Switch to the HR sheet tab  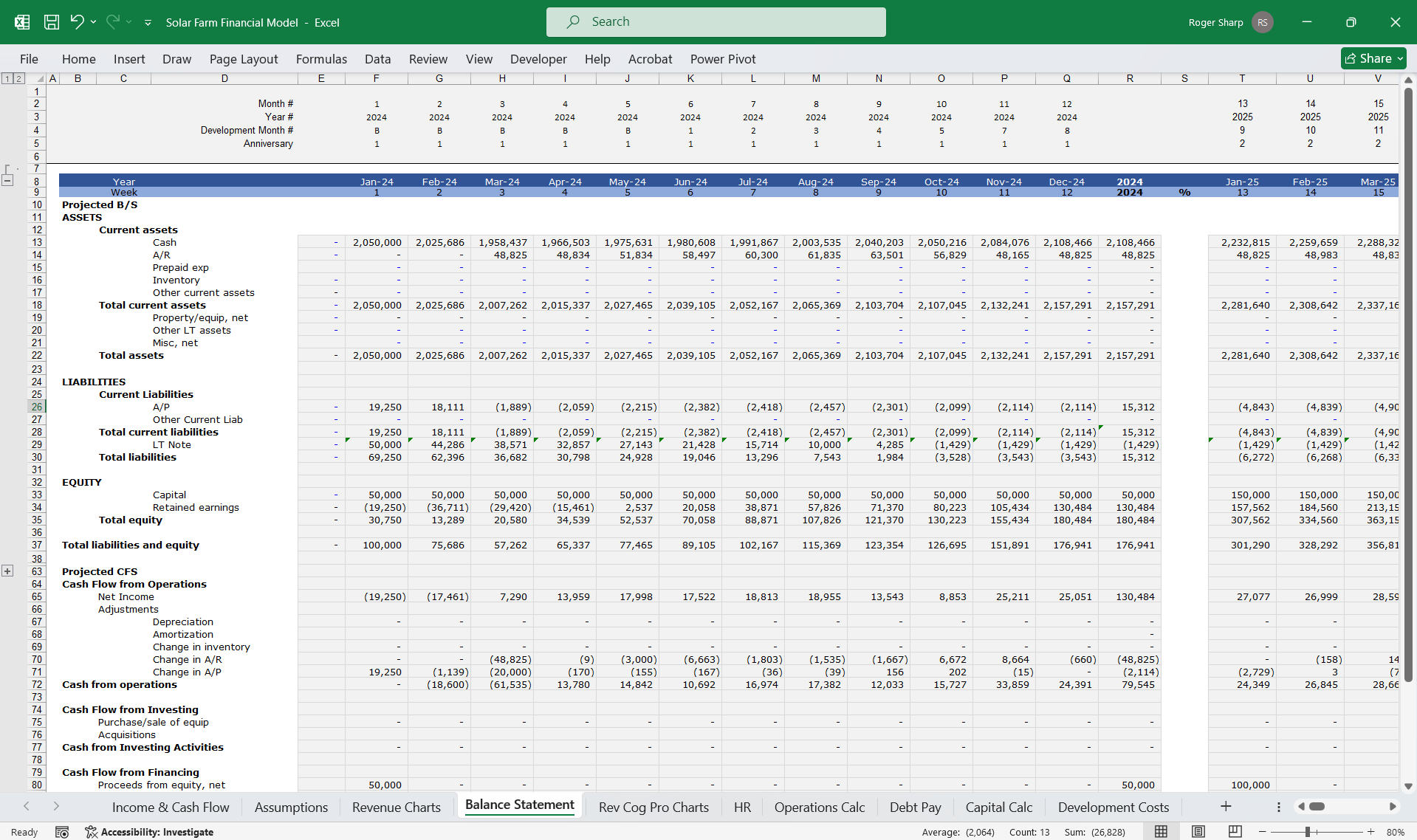click(742, 808)
